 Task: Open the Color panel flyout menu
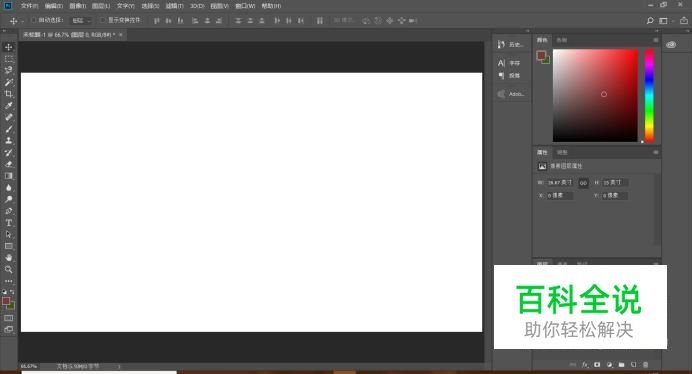click(656, 40)
